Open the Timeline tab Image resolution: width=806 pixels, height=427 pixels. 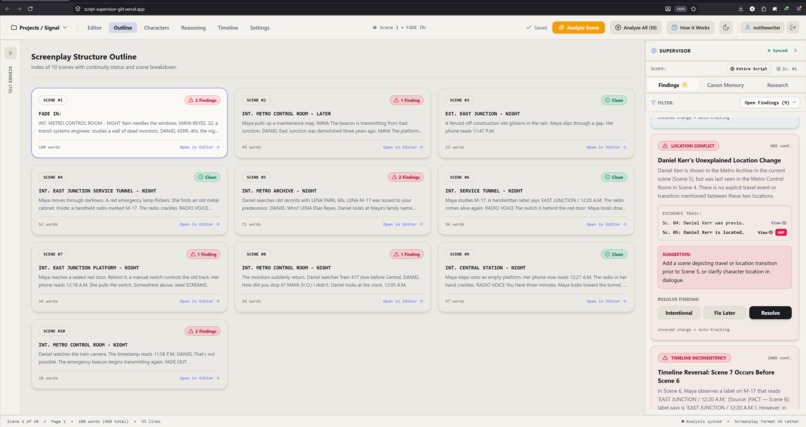(228, 28)
